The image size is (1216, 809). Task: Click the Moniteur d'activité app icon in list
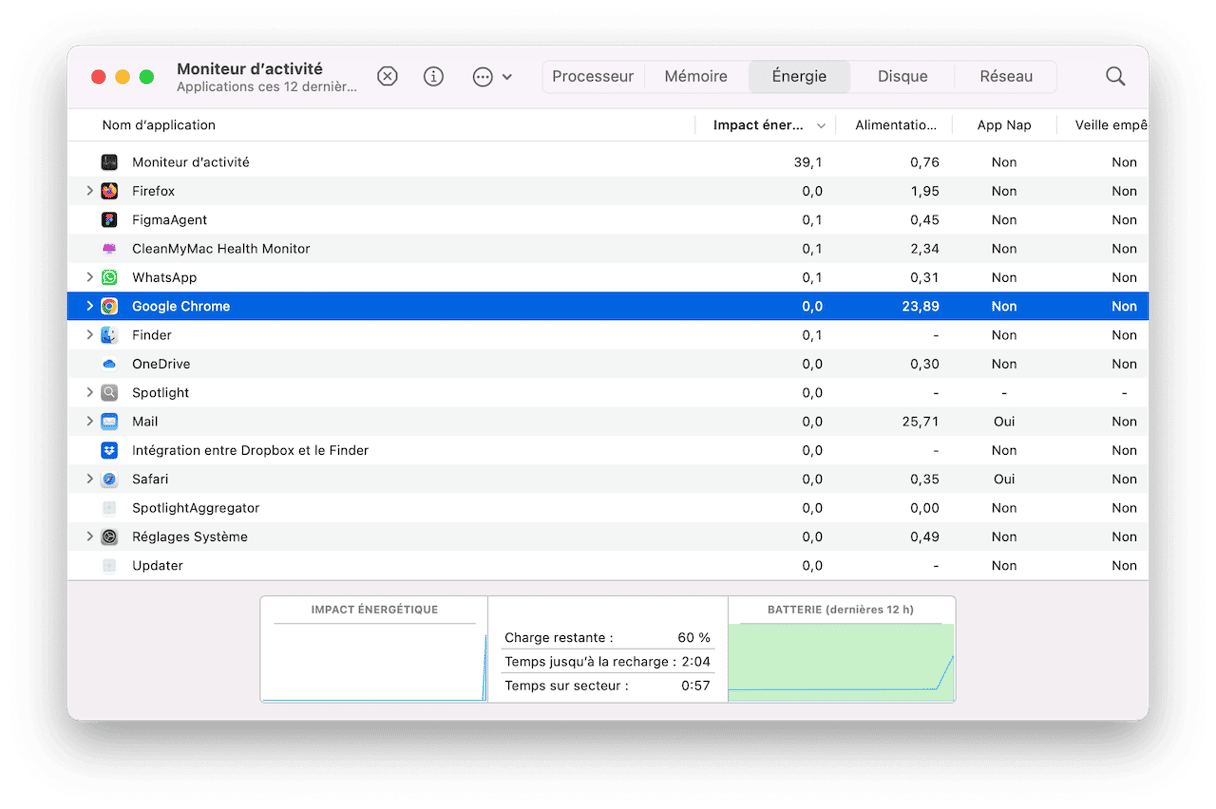[x=110, y=162]
